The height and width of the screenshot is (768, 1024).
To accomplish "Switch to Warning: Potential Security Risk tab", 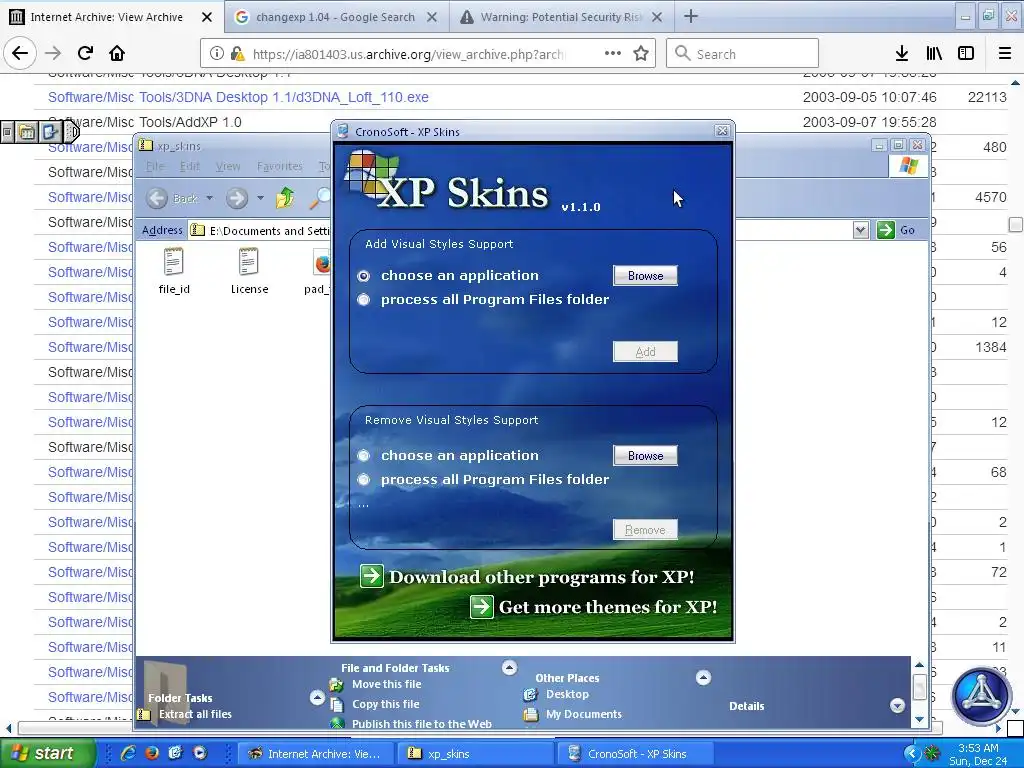I will (x=560, y=17).
